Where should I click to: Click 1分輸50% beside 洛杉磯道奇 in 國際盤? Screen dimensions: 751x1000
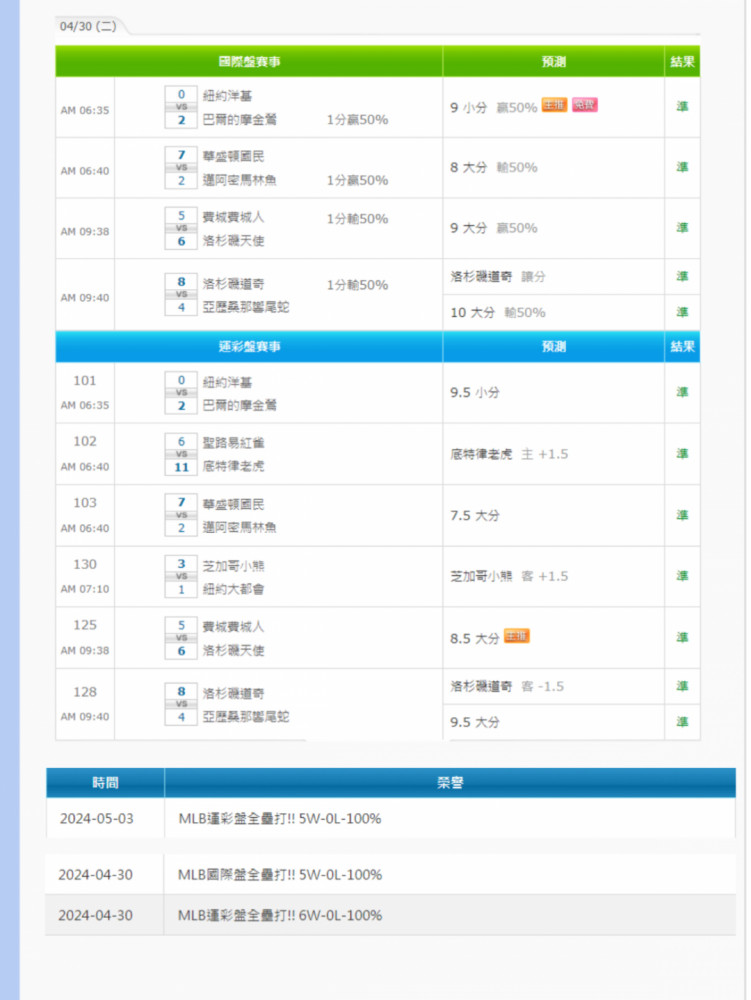[357, 285]
